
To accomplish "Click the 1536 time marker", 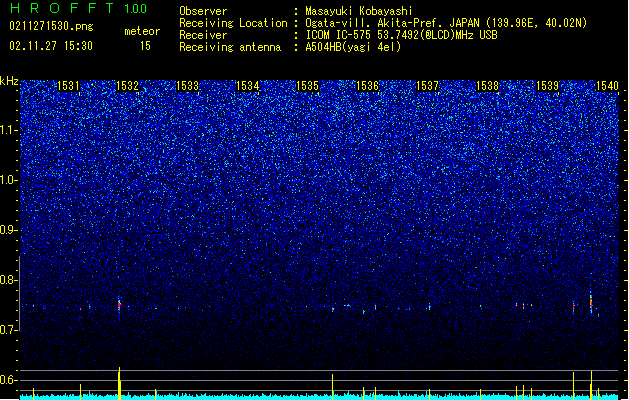I will (367, 85).
